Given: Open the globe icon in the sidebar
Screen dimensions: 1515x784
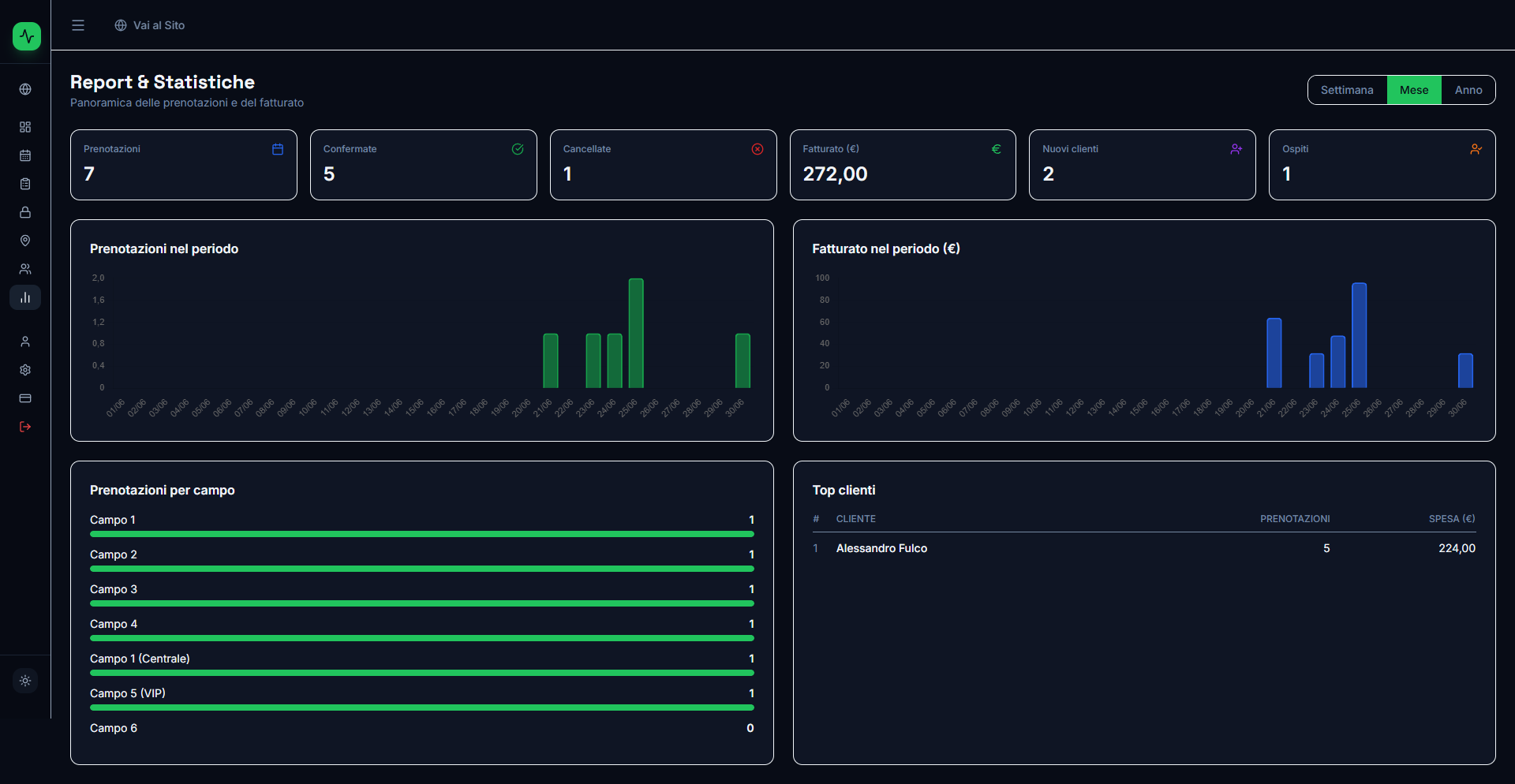Looking at the screenshot, I should 25,89.
